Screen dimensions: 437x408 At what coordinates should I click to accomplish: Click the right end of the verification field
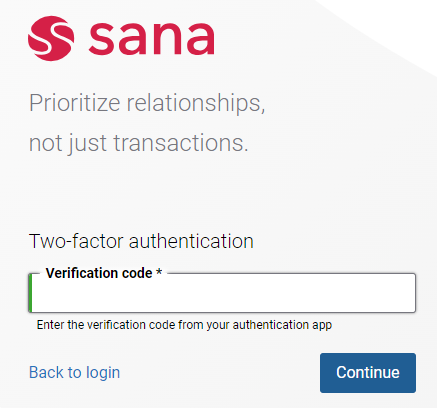pyautogui.click(x=408, y=293)
